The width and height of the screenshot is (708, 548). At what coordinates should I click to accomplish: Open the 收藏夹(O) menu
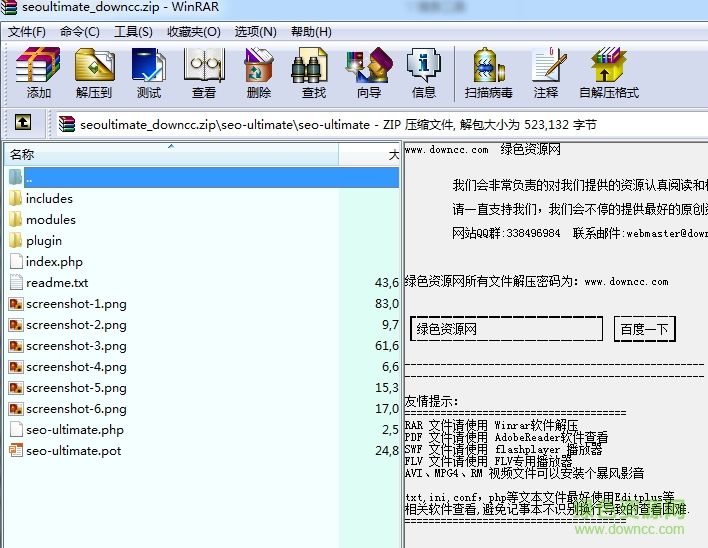pos(194,32)
